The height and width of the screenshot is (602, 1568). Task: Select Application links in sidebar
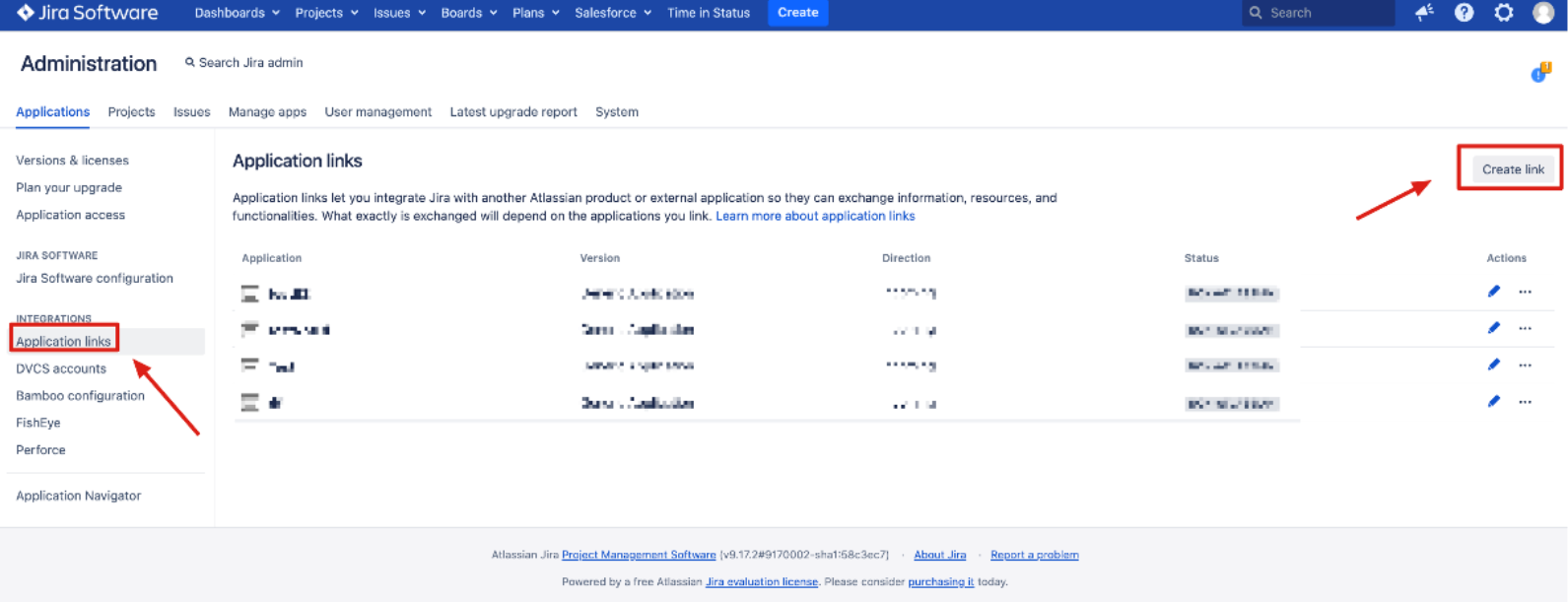[63, 341]
